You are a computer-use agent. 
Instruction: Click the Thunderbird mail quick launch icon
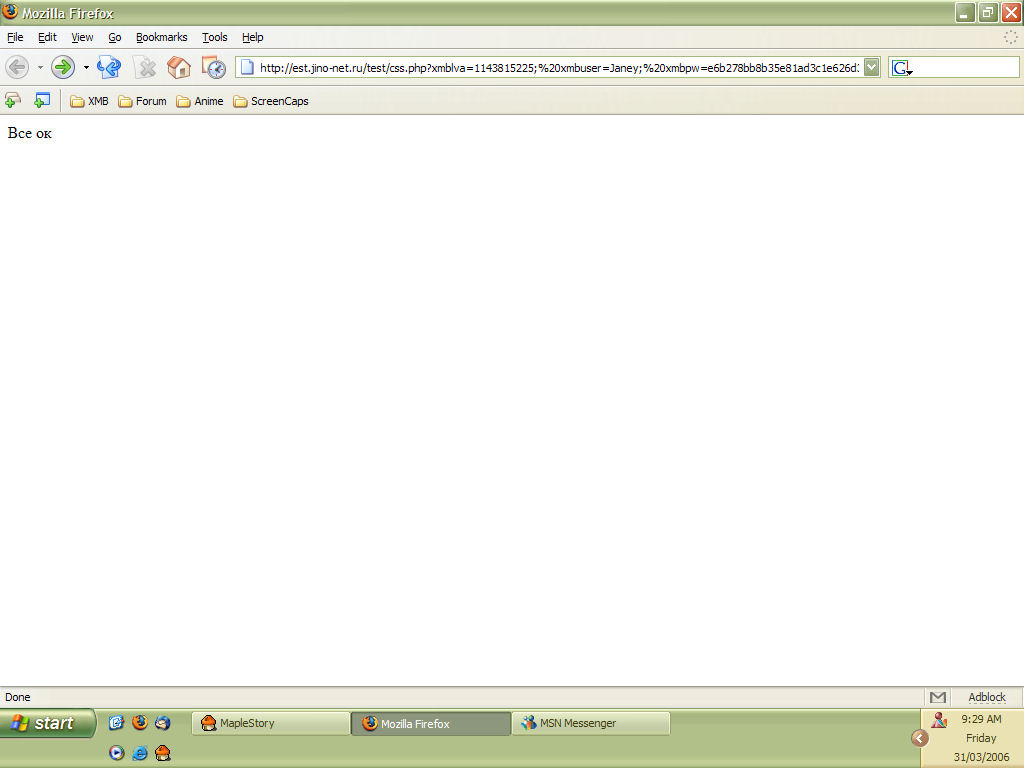point(163,722)
